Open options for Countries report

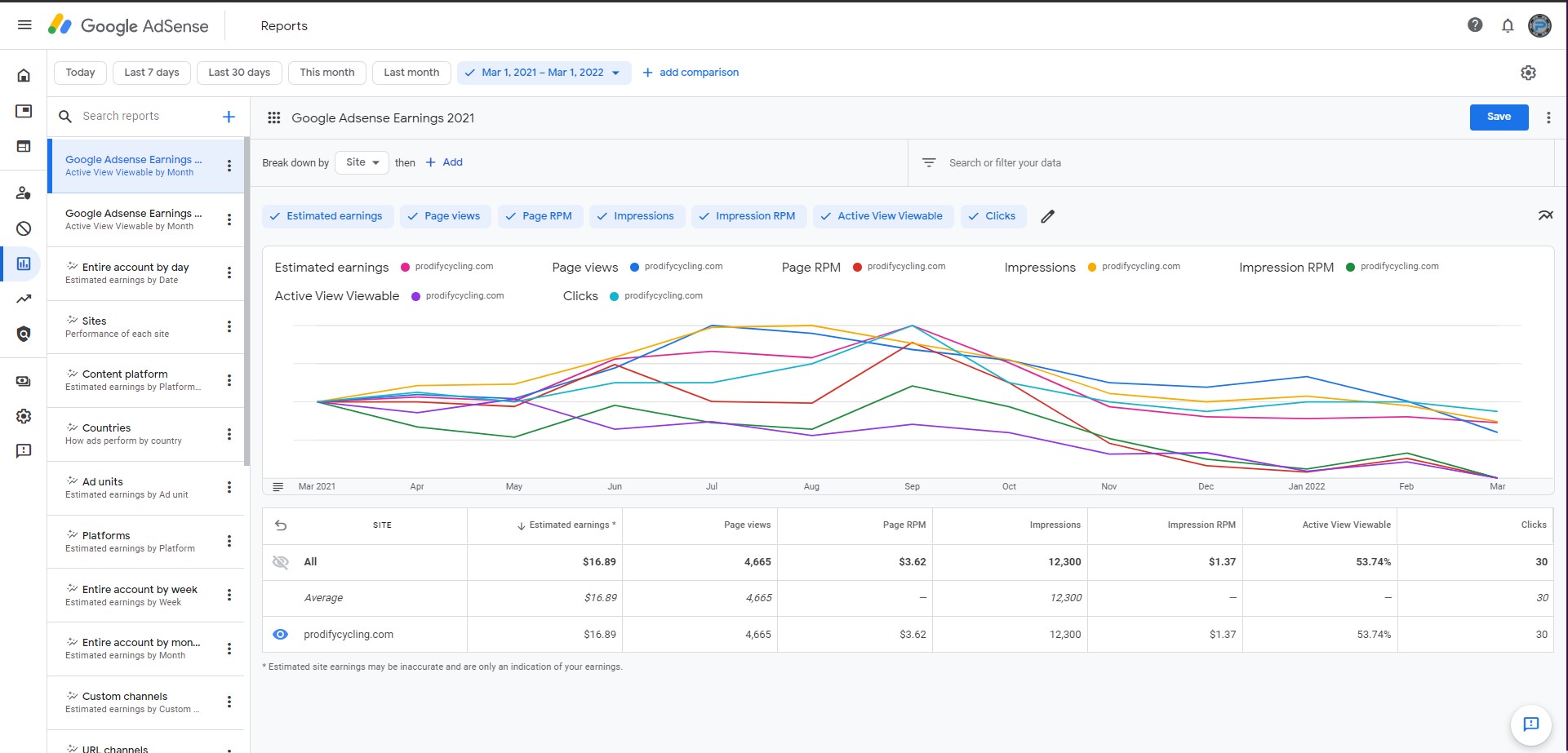pyautogui.click(x=229, y=434)
